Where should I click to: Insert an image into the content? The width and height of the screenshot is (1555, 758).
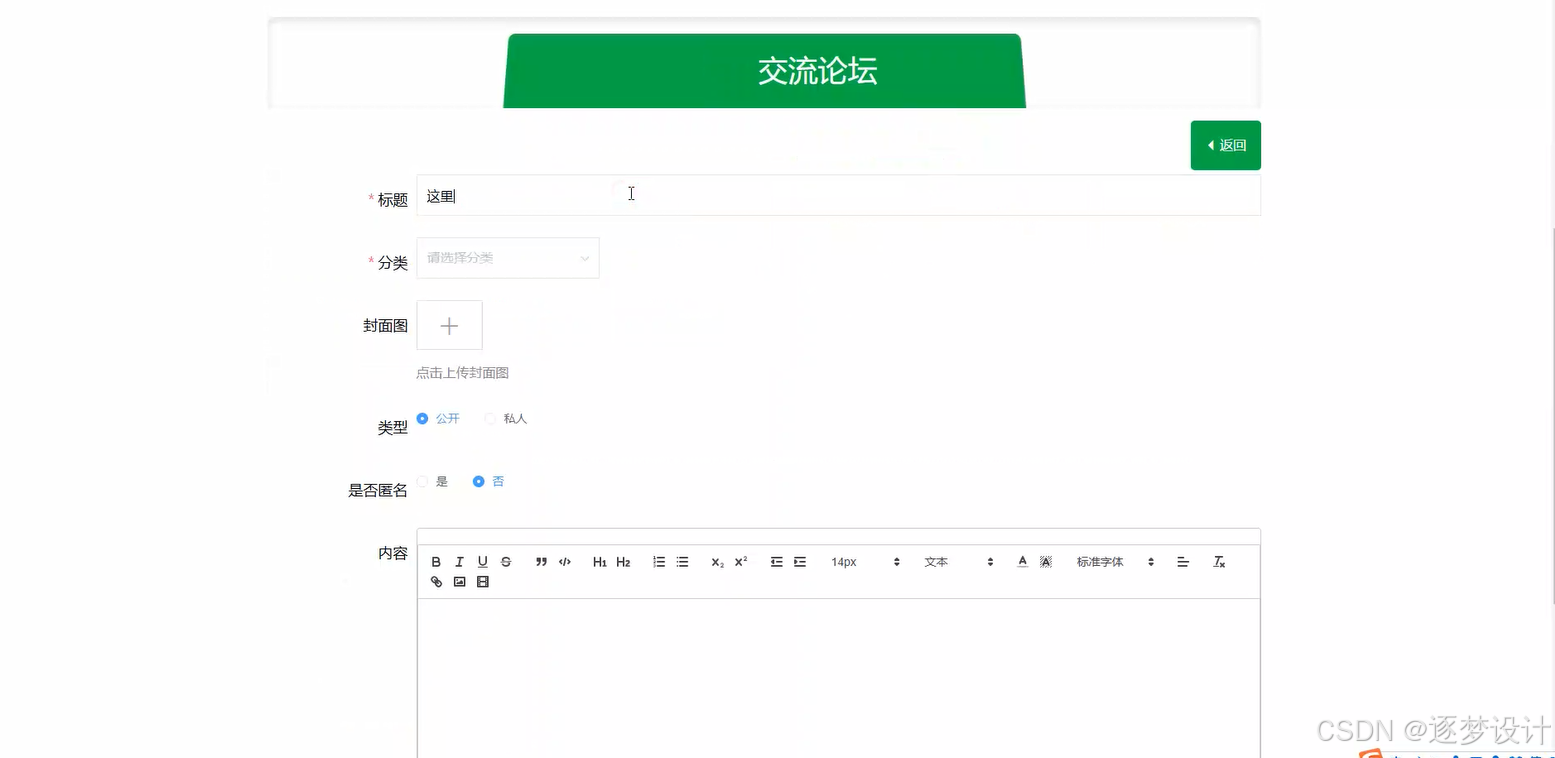(x=459, y=581)
